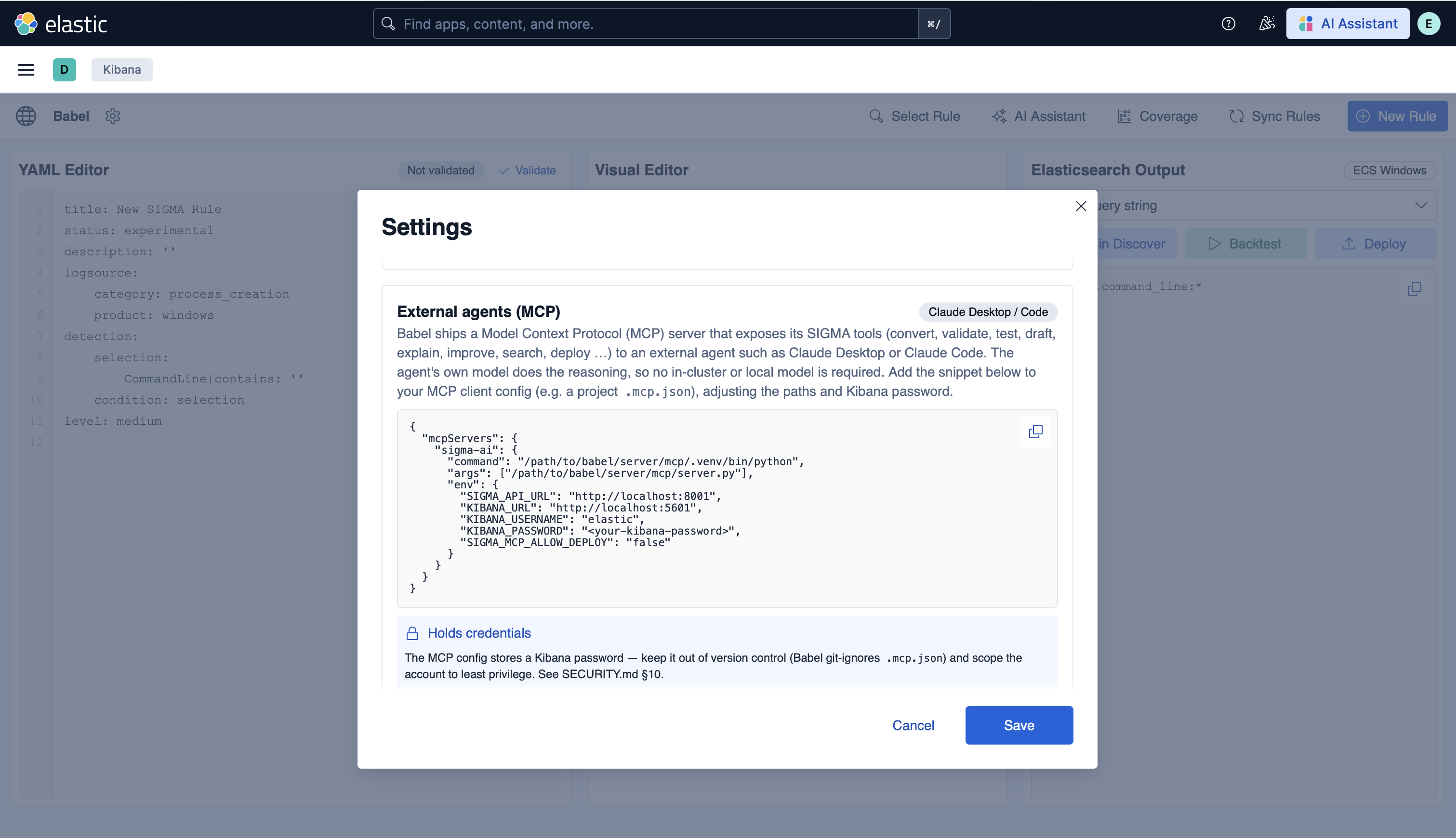Click the KIBANA_PASSWORD line in snippet

coord(600,531)
